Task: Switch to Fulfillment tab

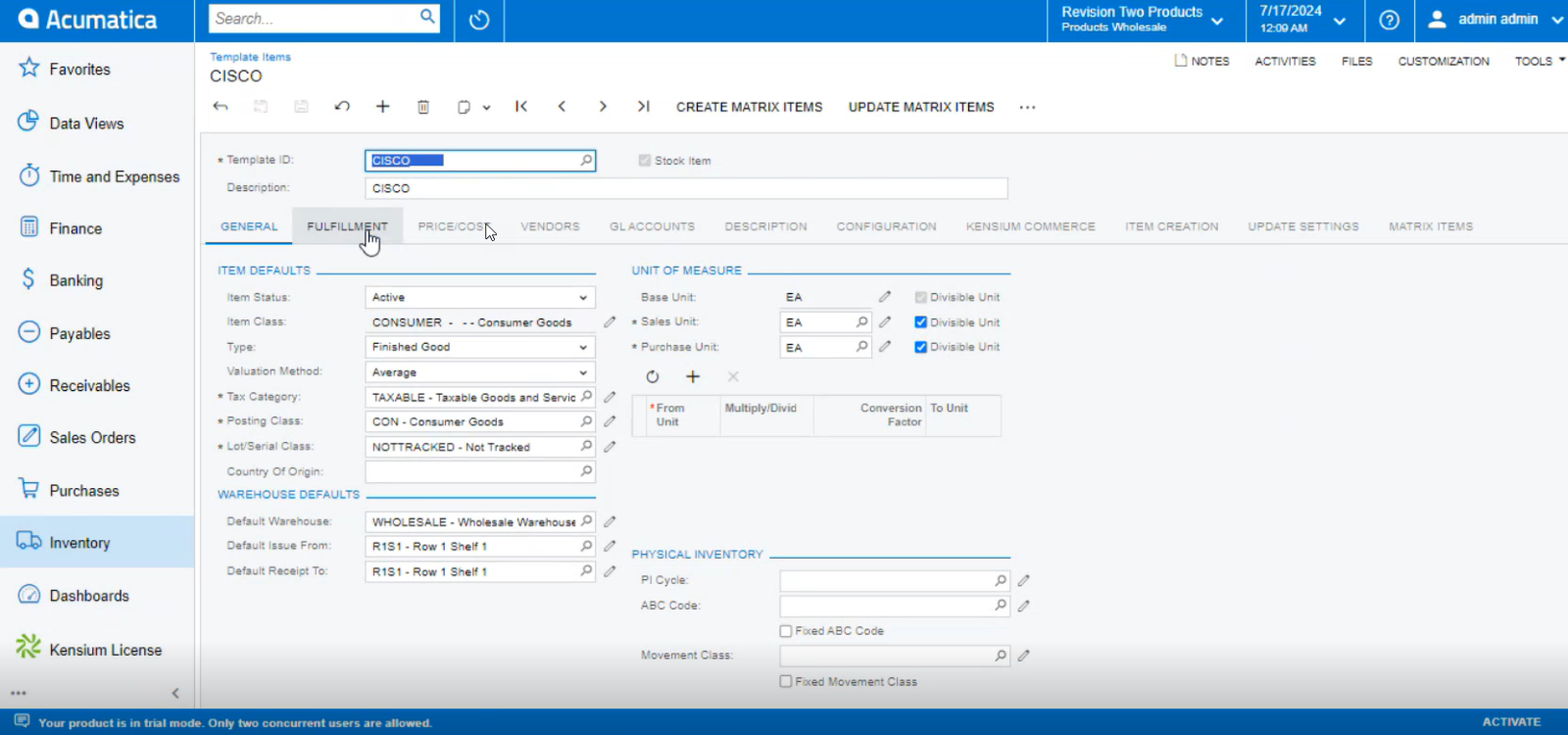Action: [x=347, y=226]
